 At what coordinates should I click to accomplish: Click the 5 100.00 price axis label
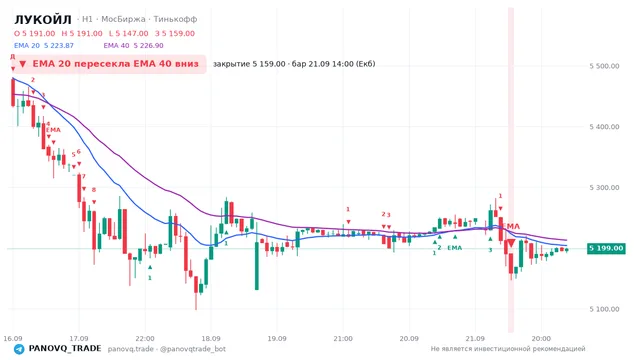pyautogui.click(x=604, y=309)
